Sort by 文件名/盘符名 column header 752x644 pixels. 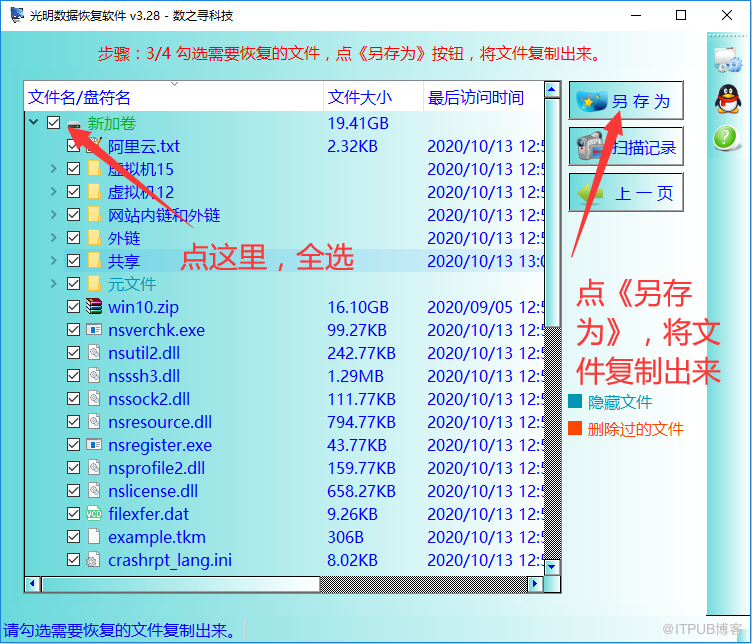coord(174,97)
